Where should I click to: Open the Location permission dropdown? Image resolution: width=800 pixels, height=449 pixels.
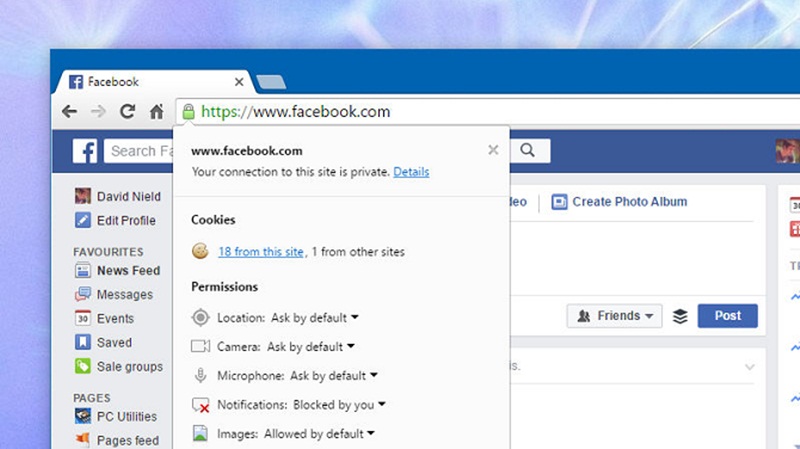click(315, 318)
